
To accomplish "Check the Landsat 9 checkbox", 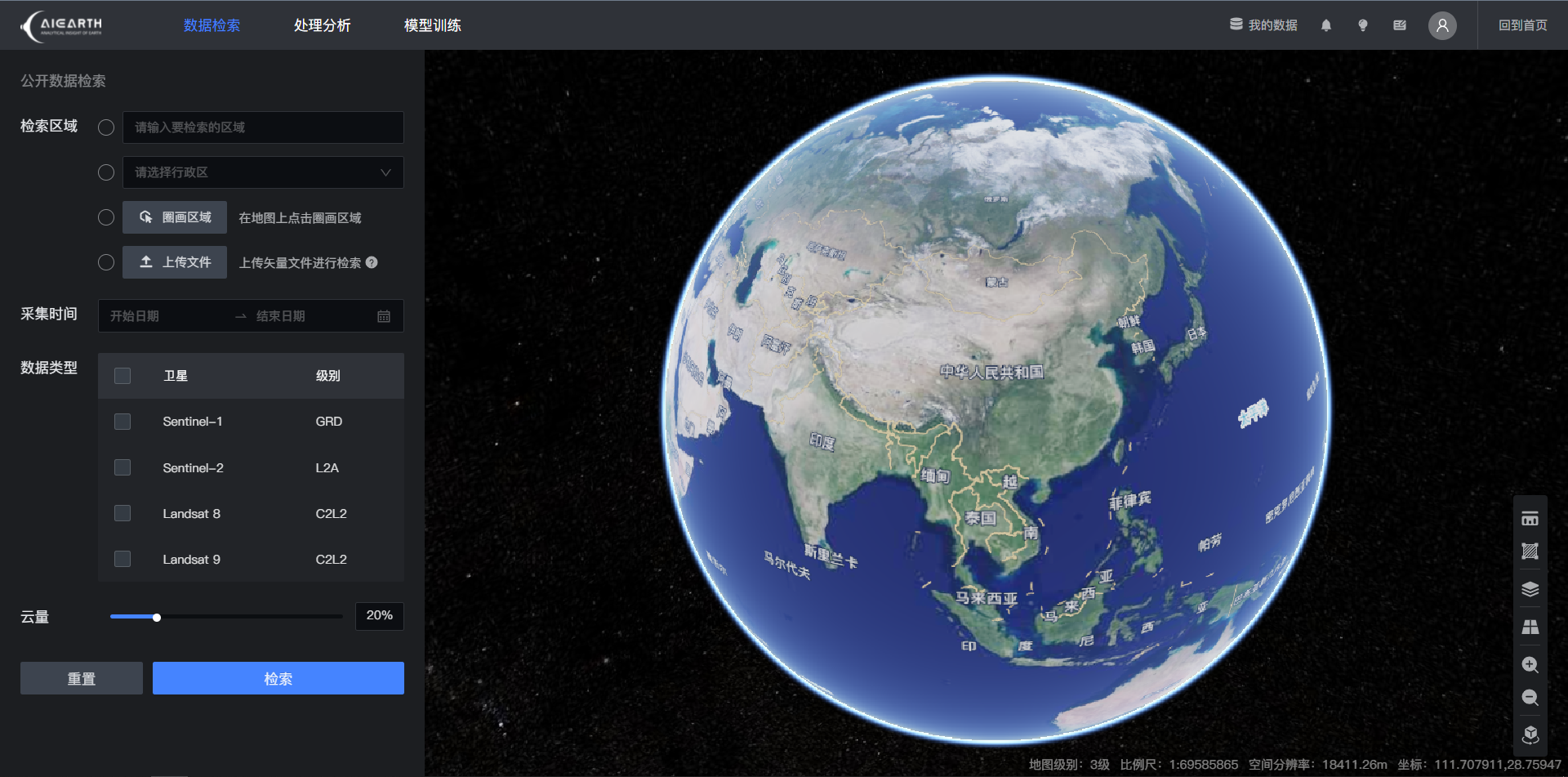I will (x=122, y=559).
